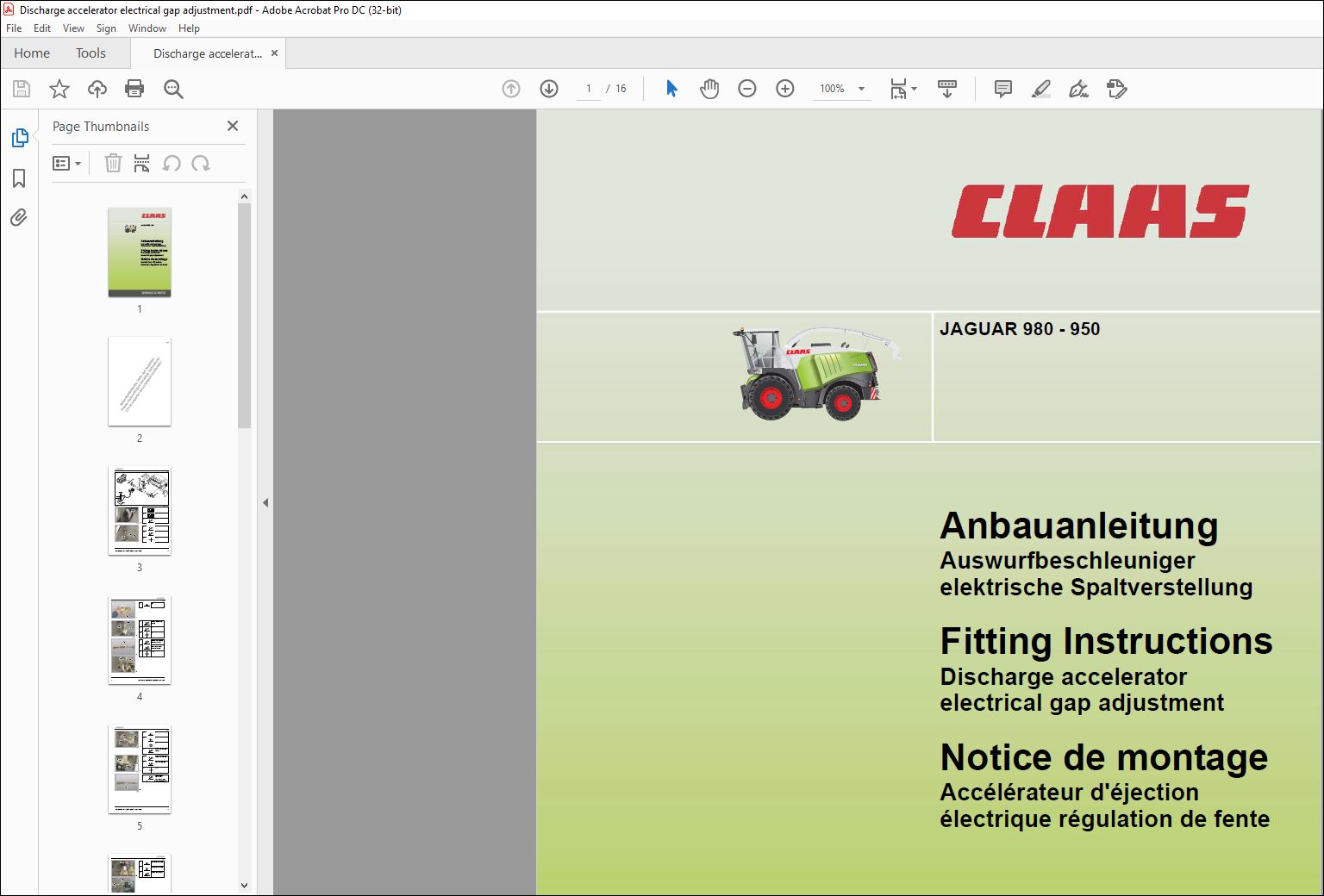Open the Edit menu

coord(42,28)
